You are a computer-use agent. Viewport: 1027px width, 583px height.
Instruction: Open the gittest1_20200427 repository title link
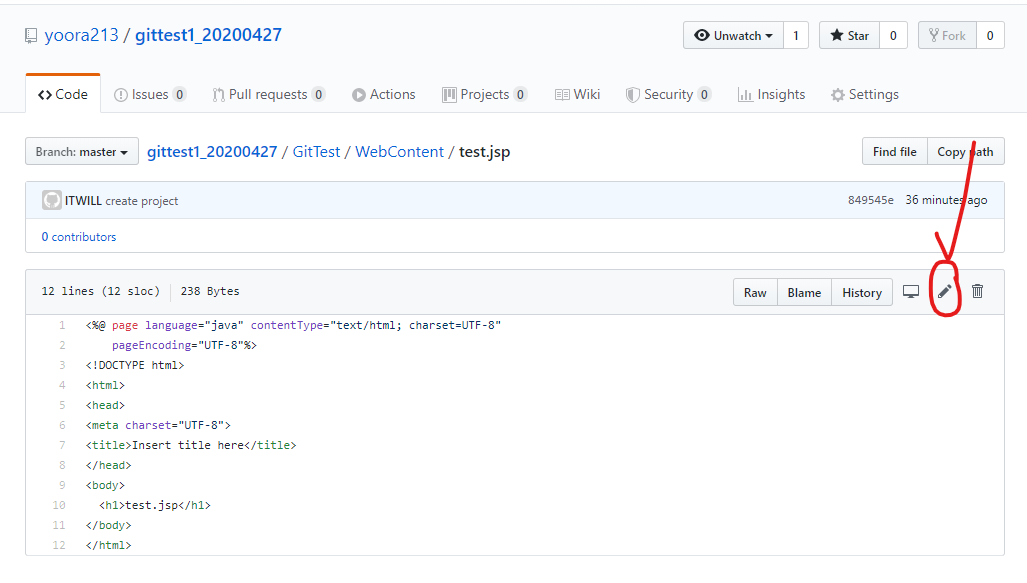pos(208,35)
